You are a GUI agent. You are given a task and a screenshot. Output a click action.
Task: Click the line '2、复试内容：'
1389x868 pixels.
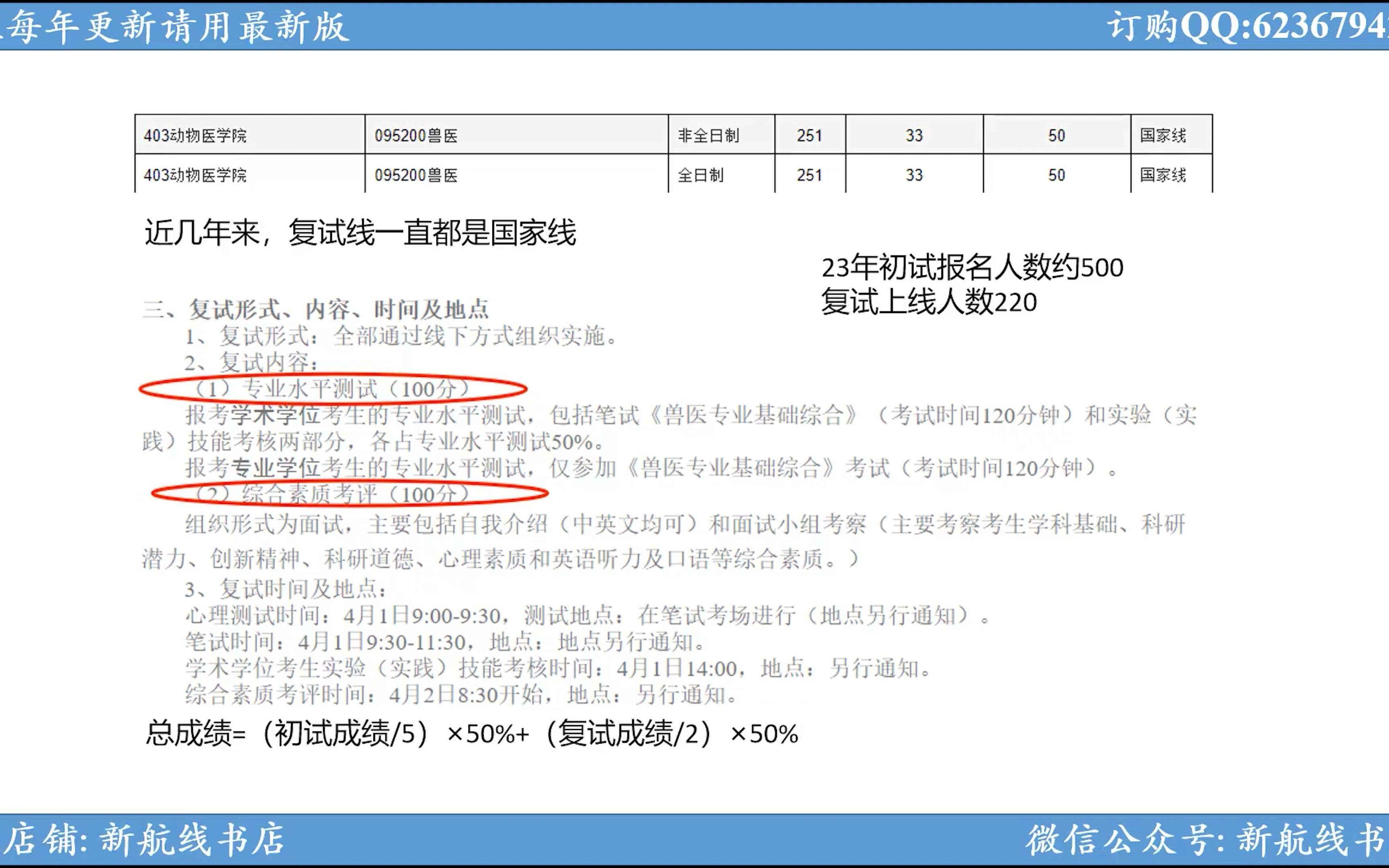[x=251, y=363]
